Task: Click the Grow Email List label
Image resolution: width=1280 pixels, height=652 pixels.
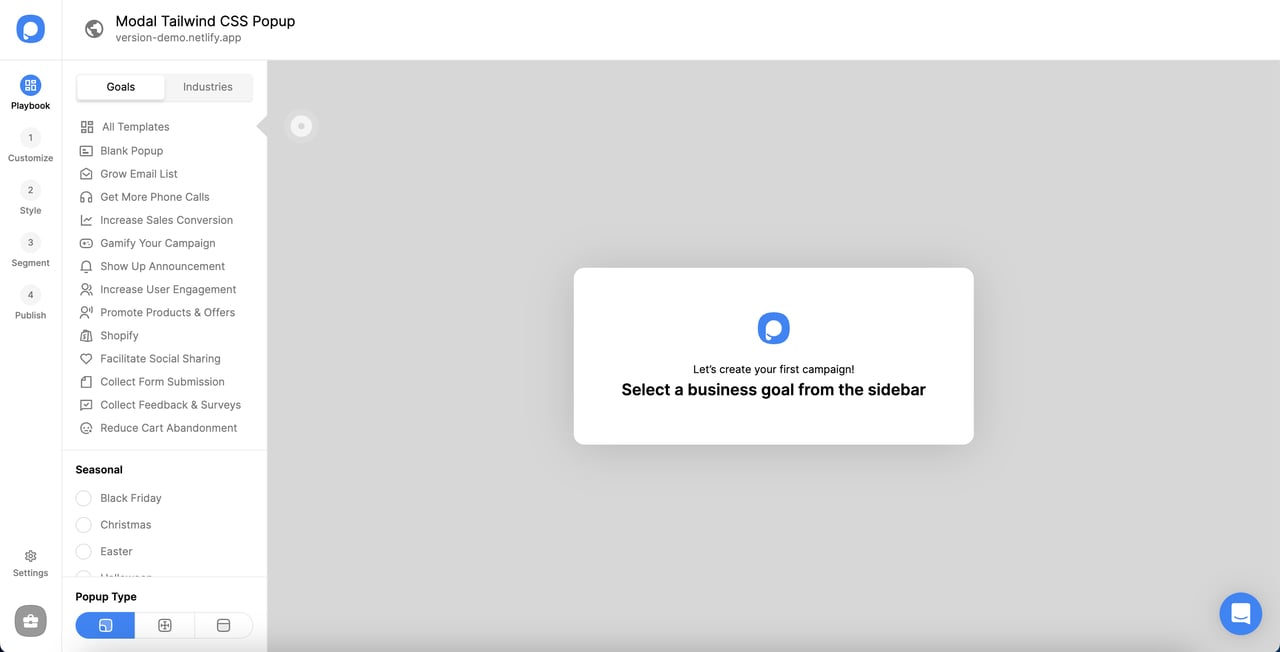Action: [x=139, y=174]
